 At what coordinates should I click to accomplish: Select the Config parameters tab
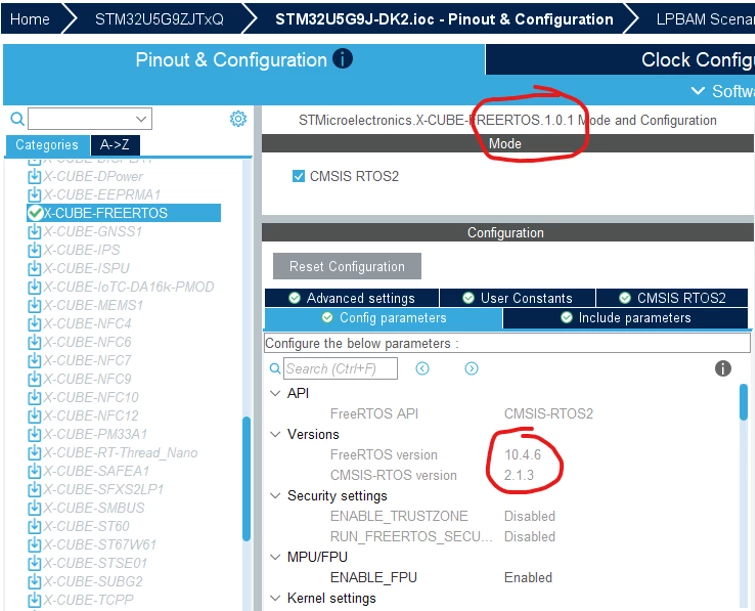click(383, 318)
